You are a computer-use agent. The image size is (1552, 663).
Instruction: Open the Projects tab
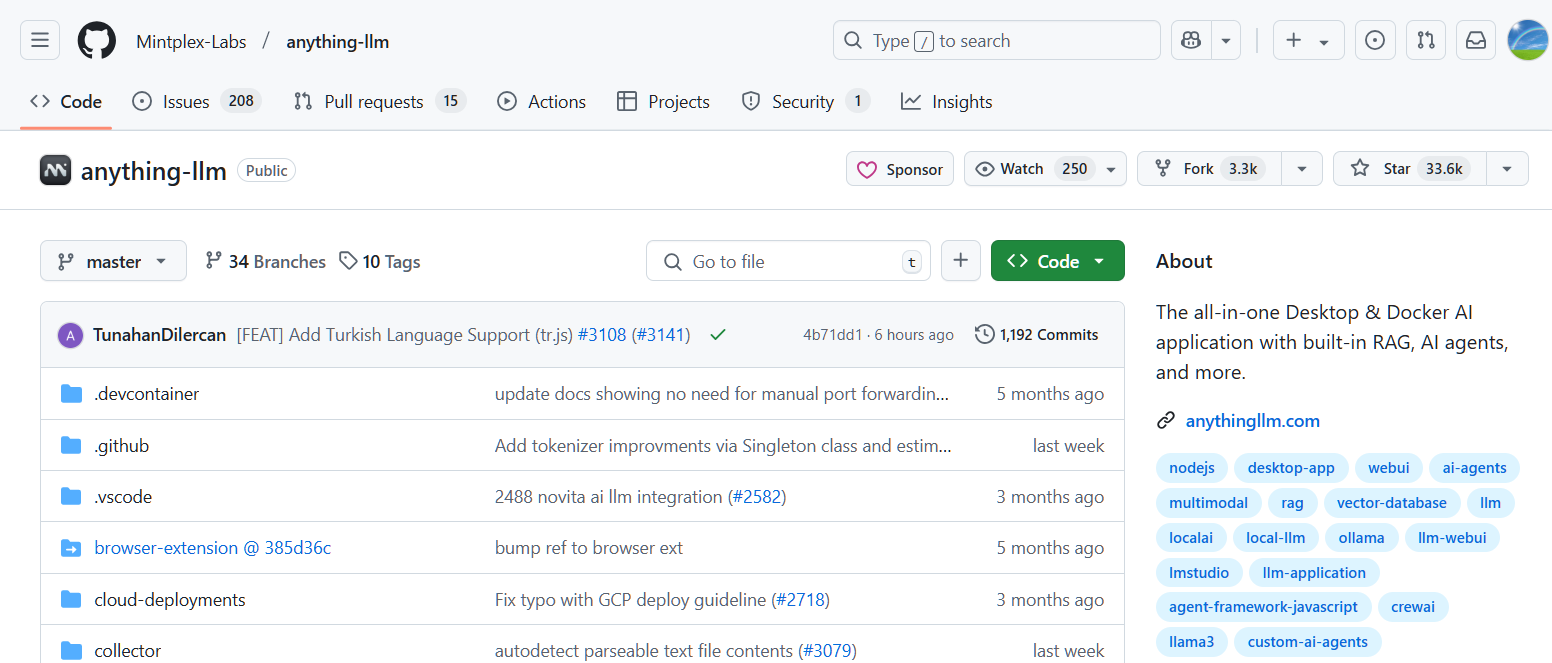663,101
